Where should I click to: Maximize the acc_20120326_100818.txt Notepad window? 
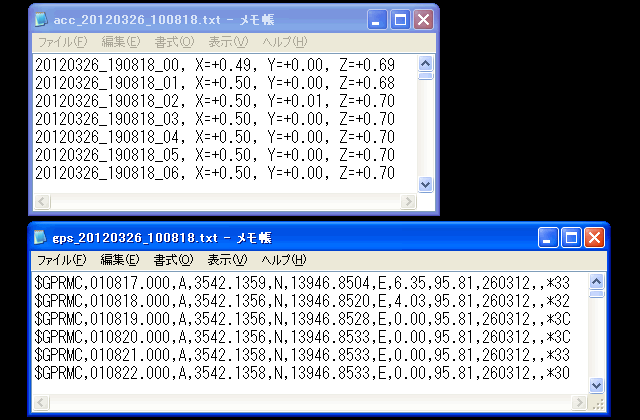coord(400,19)
